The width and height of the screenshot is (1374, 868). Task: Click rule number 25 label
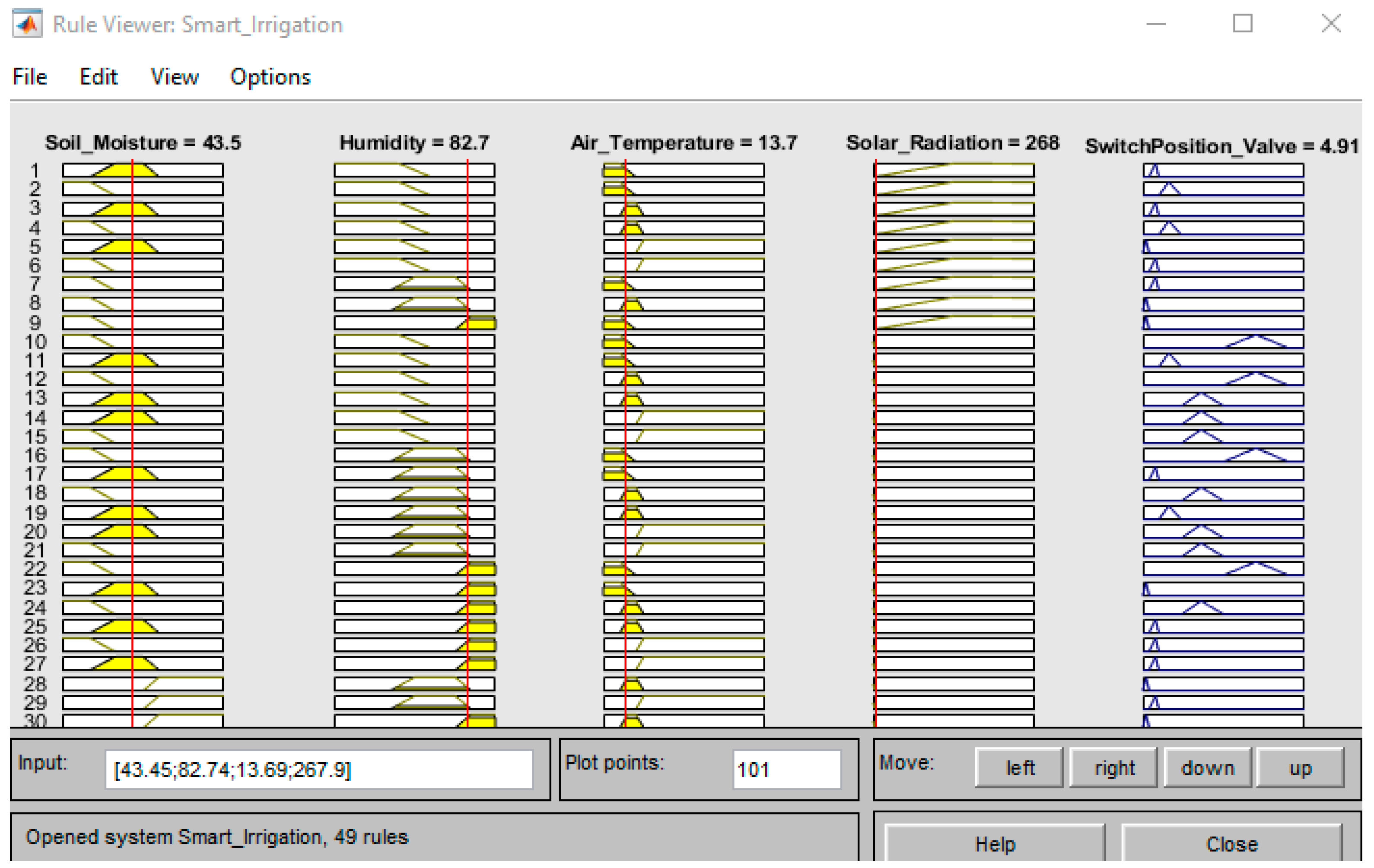pos(35,626)
